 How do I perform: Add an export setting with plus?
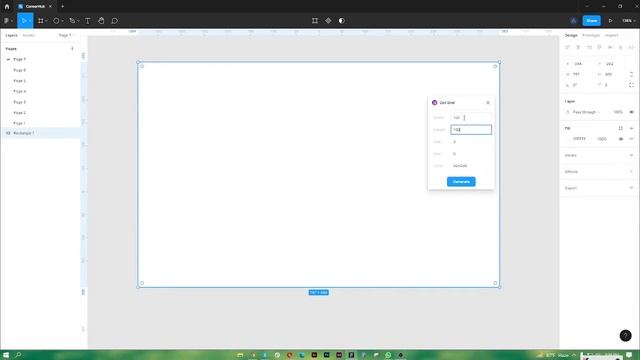631,188
